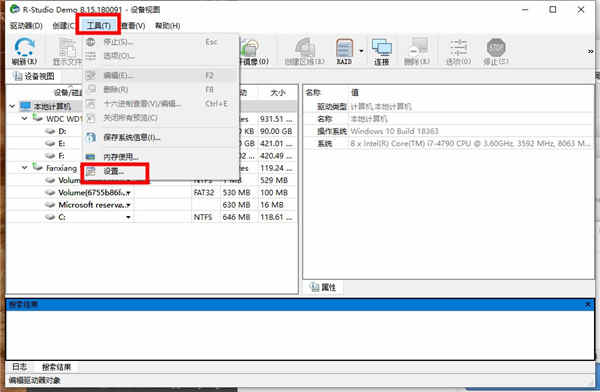Collapse the 本地计算机 tree node

[x=12, y=106]
